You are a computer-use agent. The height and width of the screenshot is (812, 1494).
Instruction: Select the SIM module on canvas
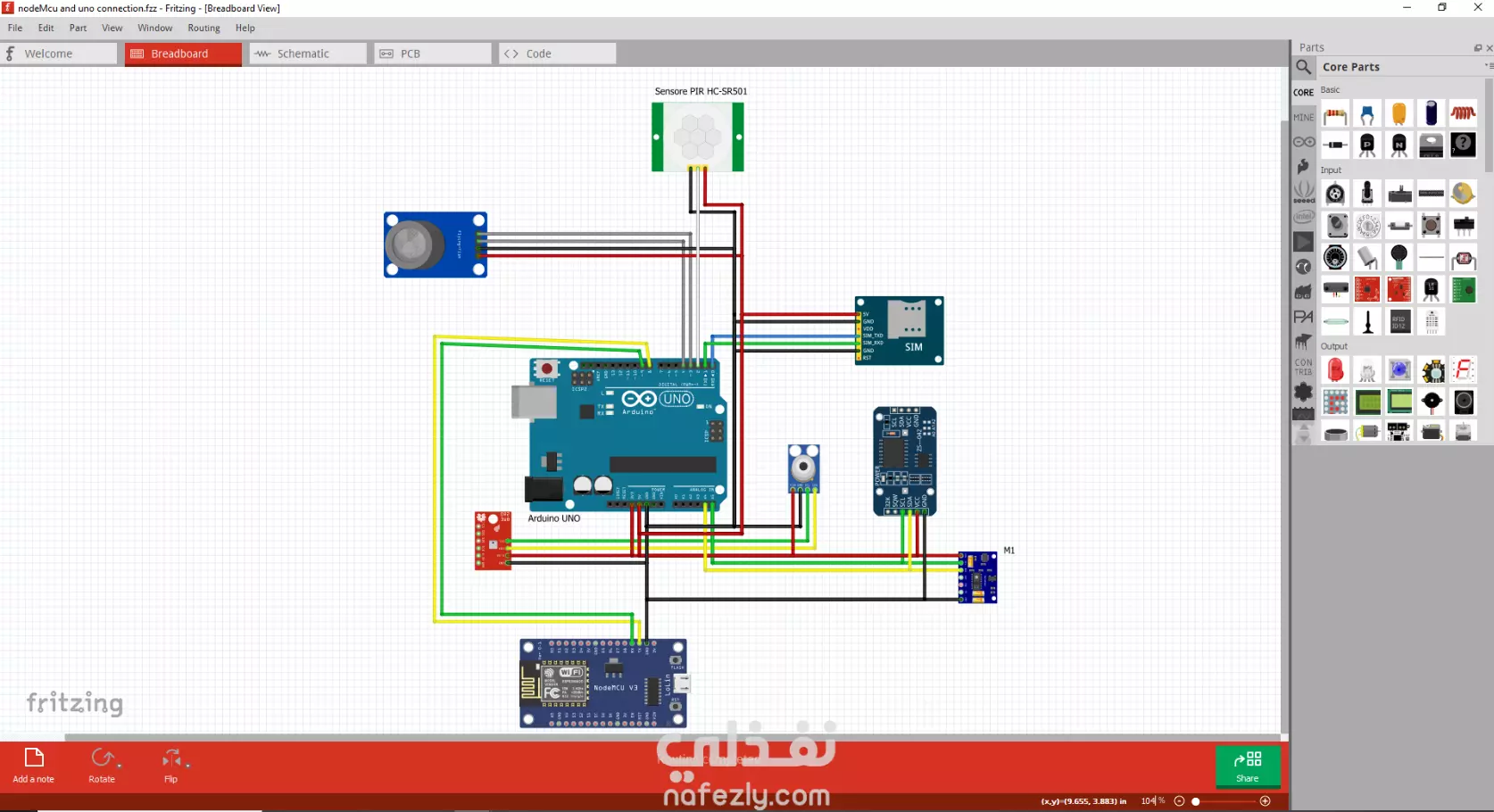(x=899, y=330)
